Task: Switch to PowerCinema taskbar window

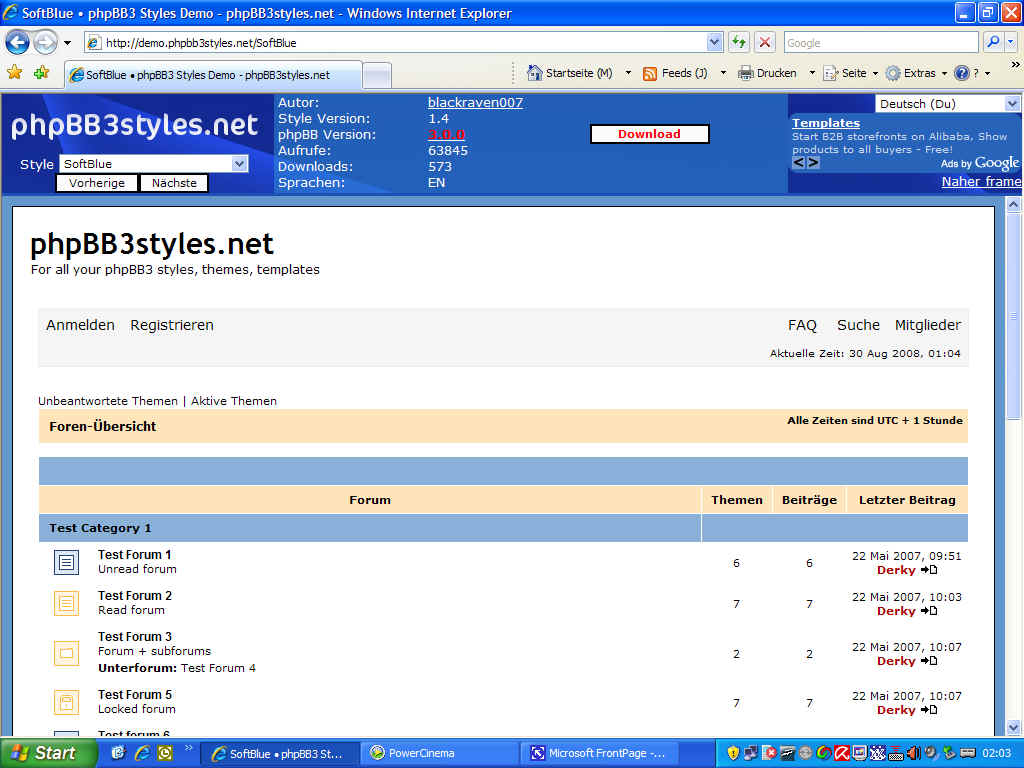Action: (x=441, y=753)
